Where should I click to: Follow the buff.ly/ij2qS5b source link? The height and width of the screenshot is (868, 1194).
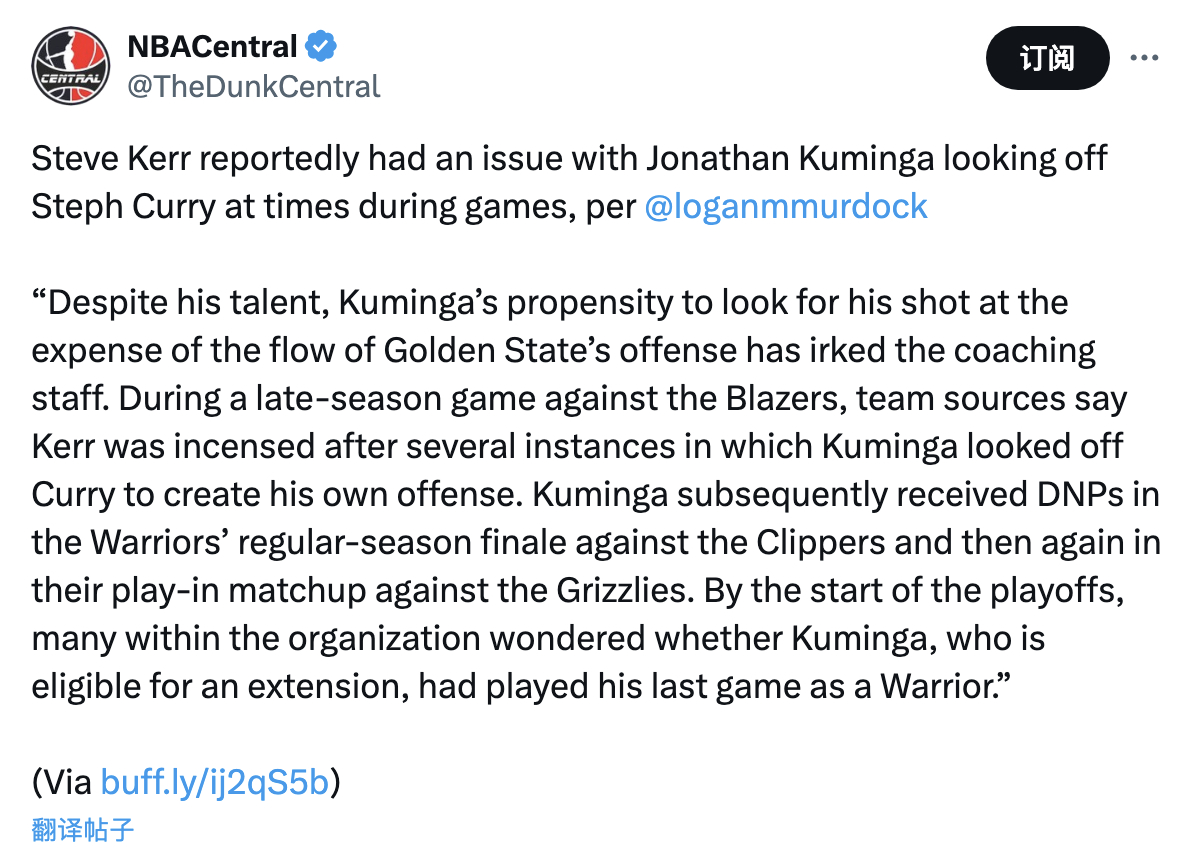(x=215, y=782)
